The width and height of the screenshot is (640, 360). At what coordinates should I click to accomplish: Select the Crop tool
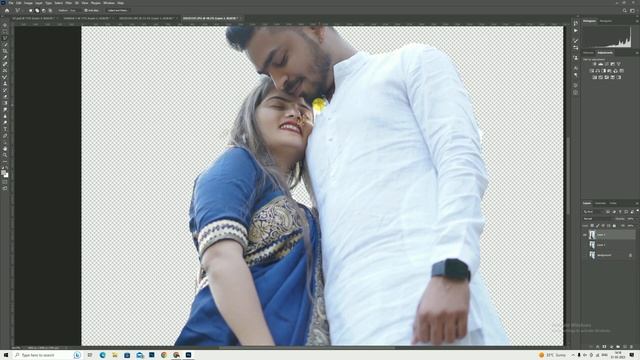pos(5,51)
